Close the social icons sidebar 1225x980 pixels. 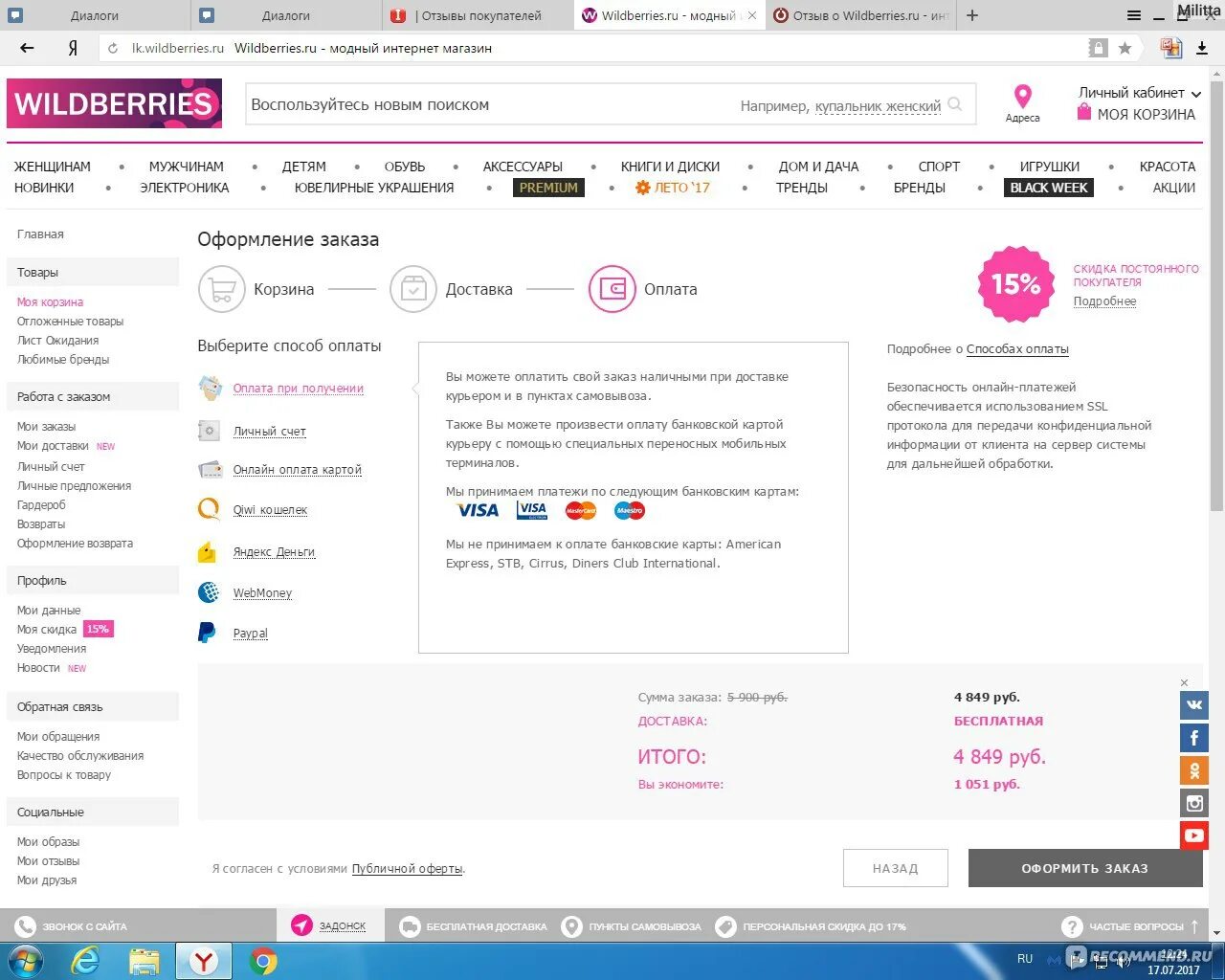coord(1184,682)
